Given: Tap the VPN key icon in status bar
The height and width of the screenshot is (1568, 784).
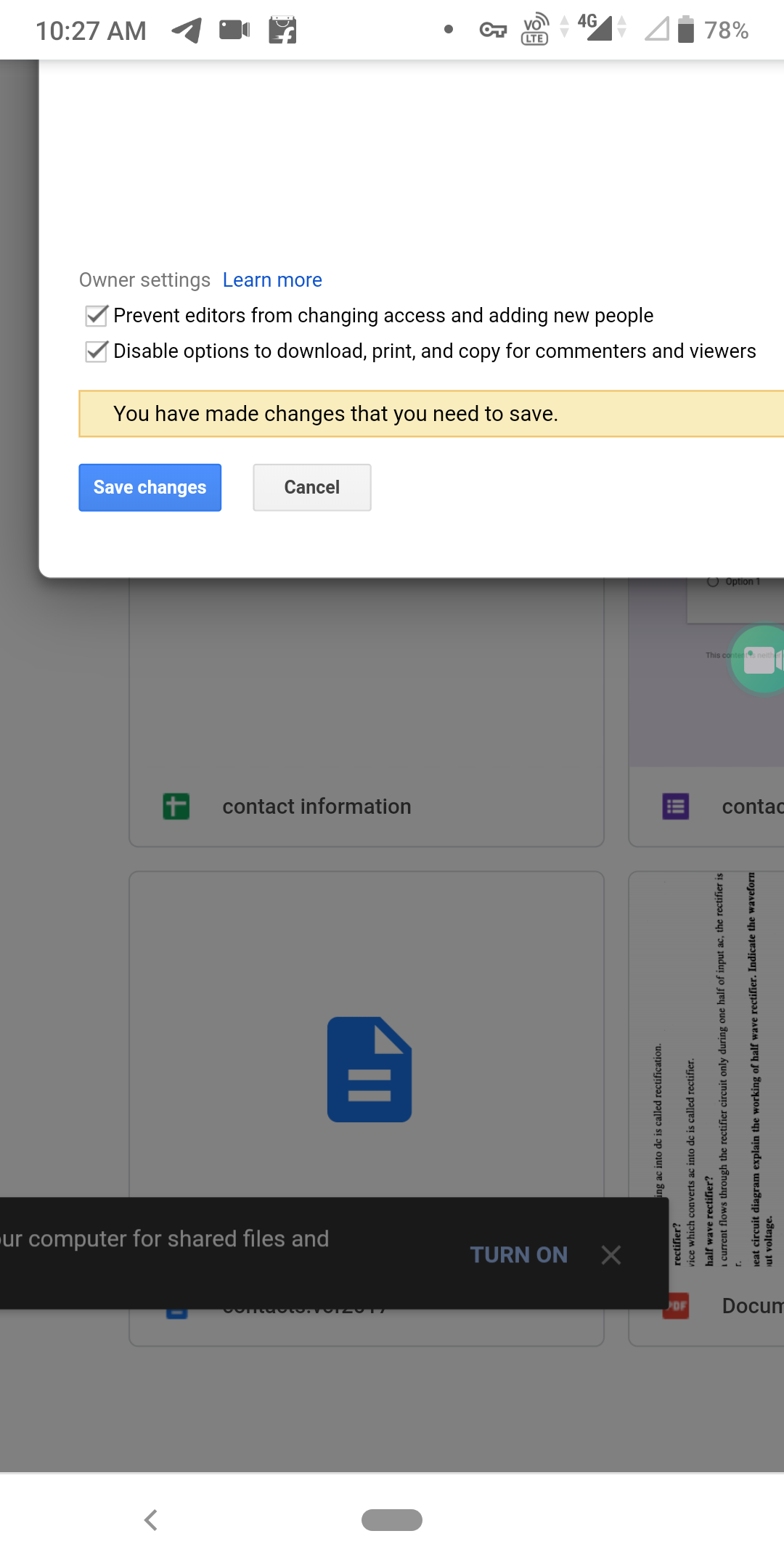Looking at the screenshot, I should (x=494, y=30).
